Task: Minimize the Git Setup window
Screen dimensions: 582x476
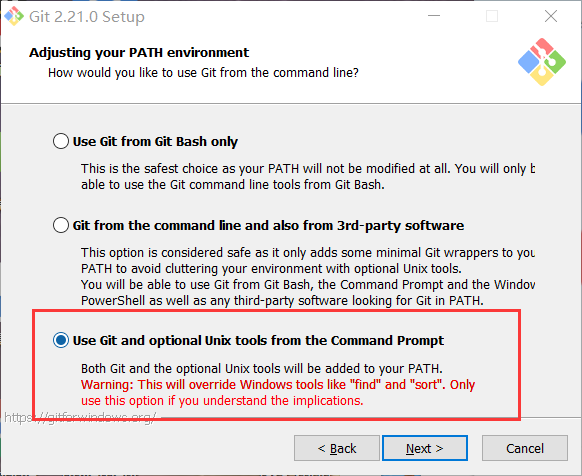Action: (x=434, y=16)
